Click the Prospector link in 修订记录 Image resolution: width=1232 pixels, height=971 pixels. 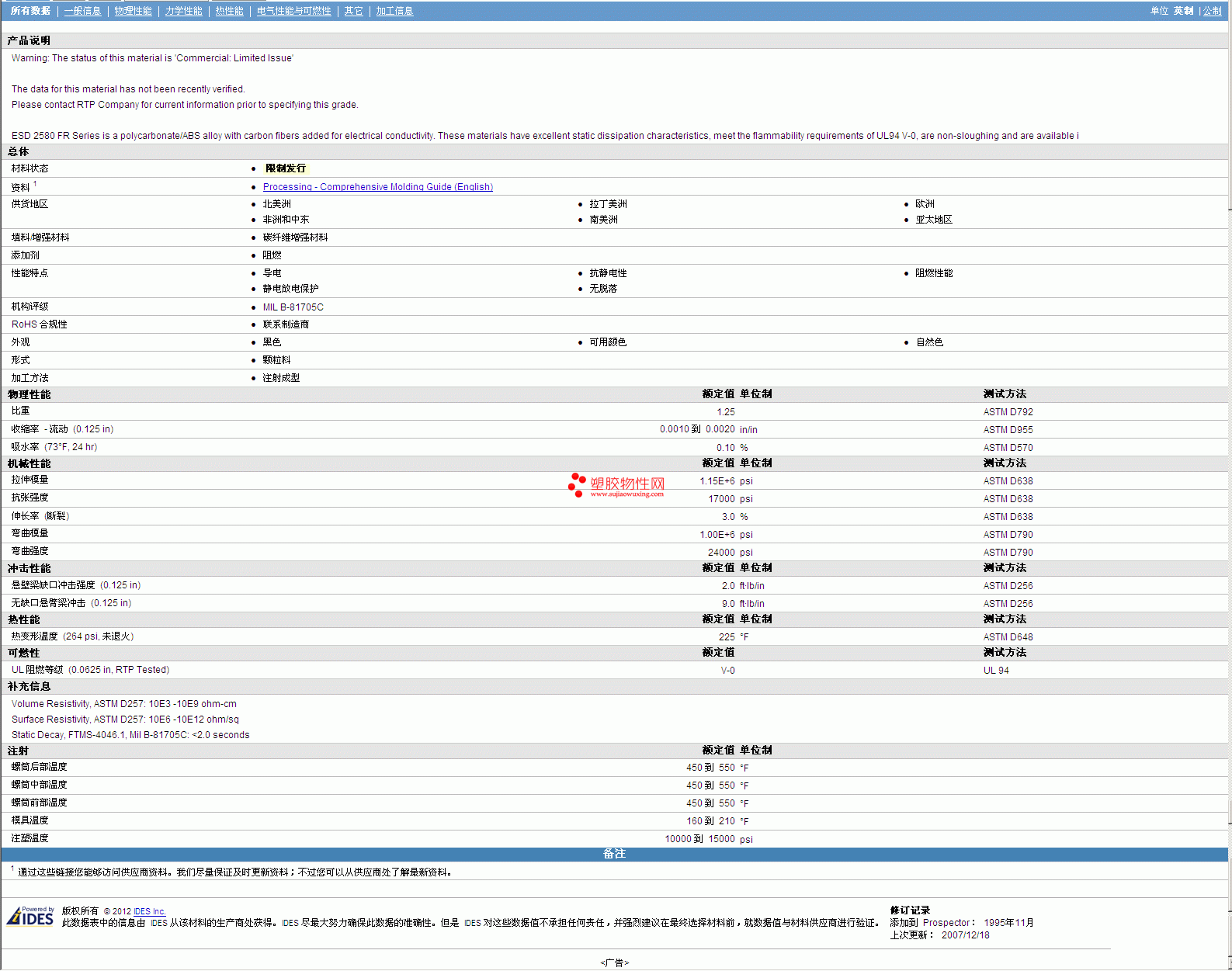point(946,923)
